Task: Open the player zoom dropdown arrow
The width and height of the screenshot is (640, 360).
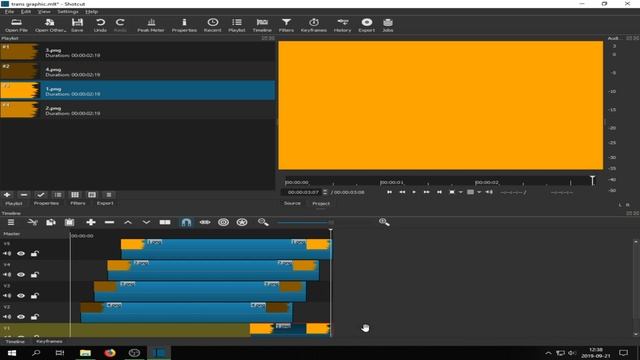Action: pyautogui.click(x=460, y=192)
